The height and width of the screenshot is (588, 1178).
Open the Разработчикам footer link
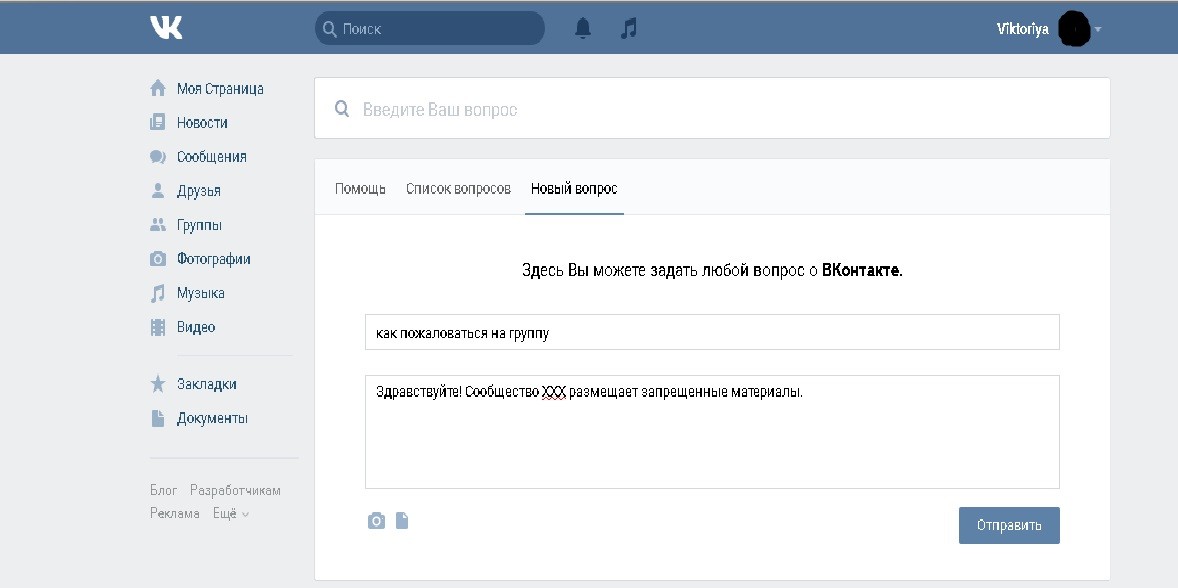coord(235,490)
